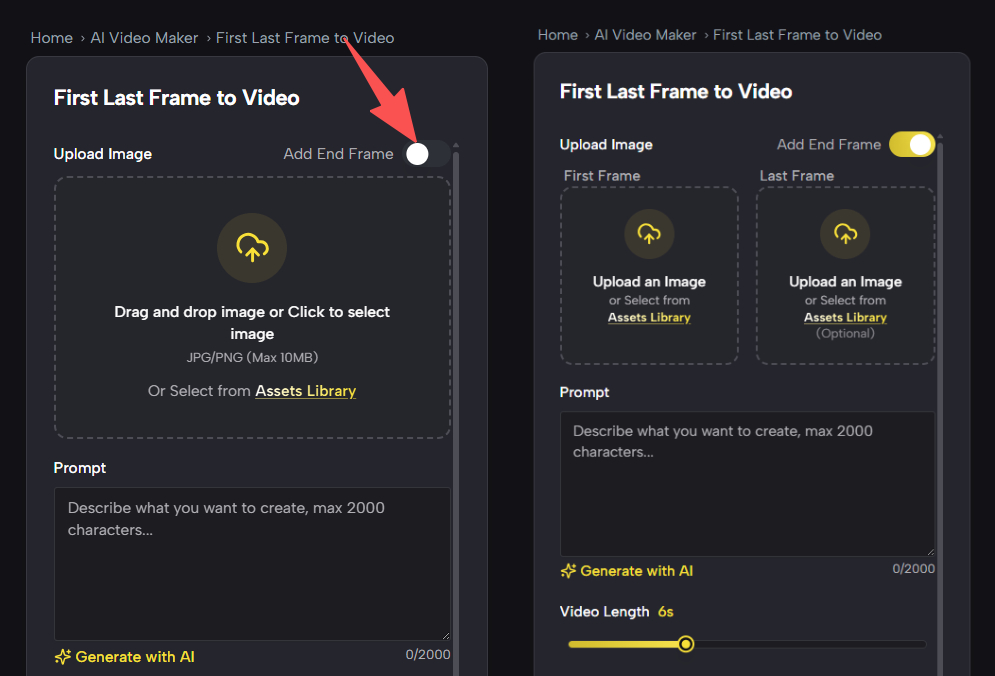Click Generate with AI text in left panel

point(135,657)
